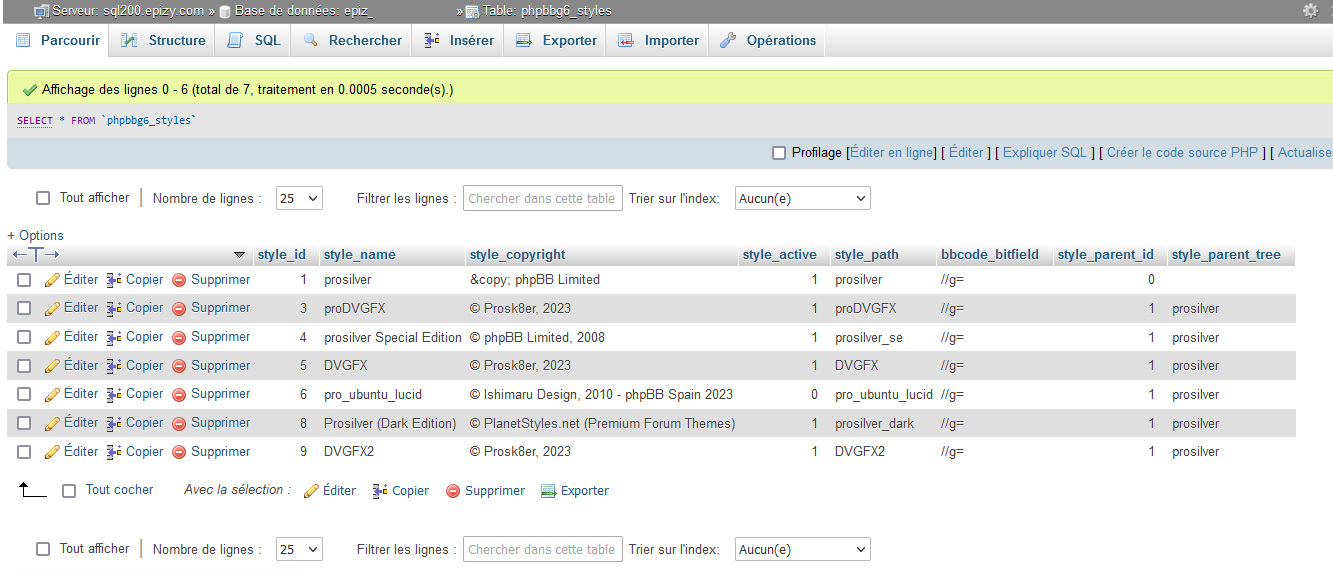The image size is (1333, 572).
Task: Click the settings gear icon at top right
Action: pyautogui.click(x=1310, y=11)
